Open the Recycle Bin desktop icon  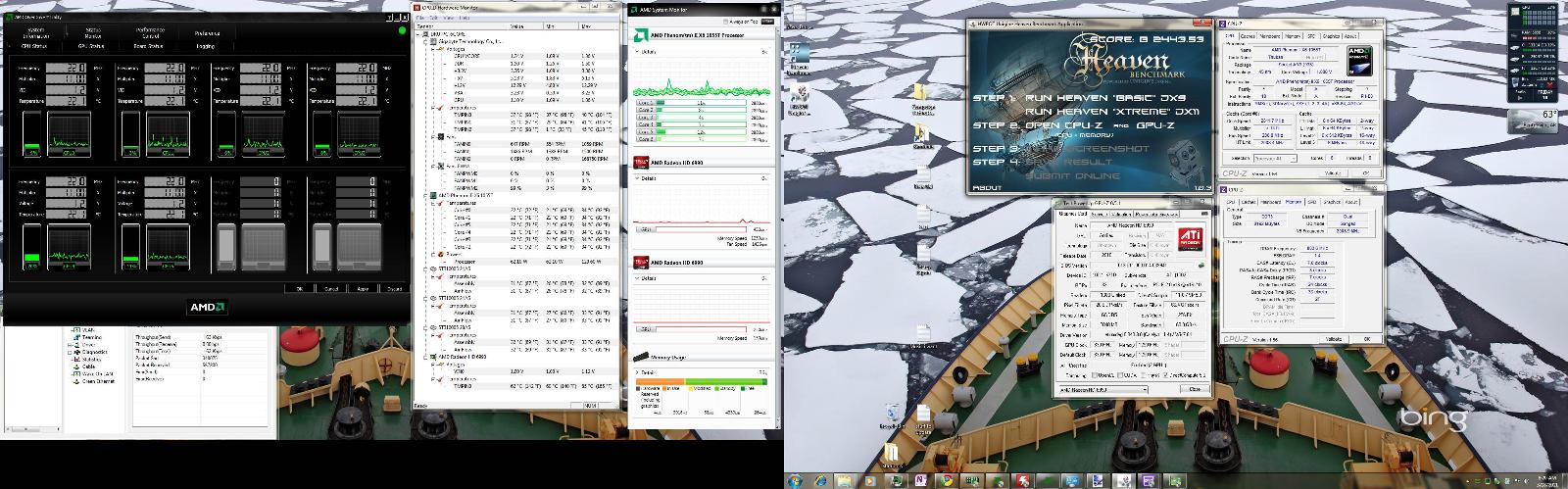click(x=892, y=413)
